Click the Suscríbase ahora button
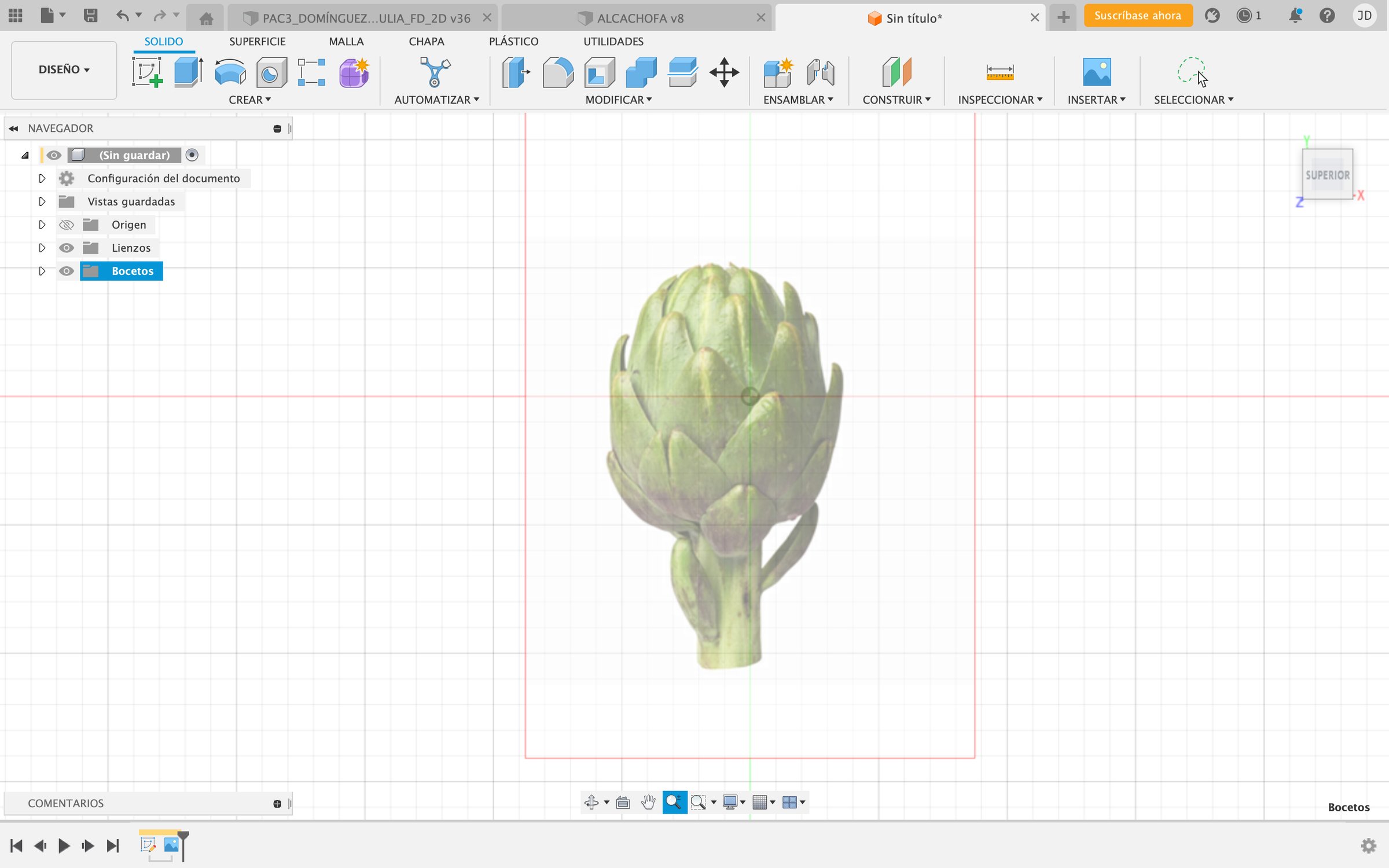This screenshot has width=1389, height=868. [x=1138, y=16]
